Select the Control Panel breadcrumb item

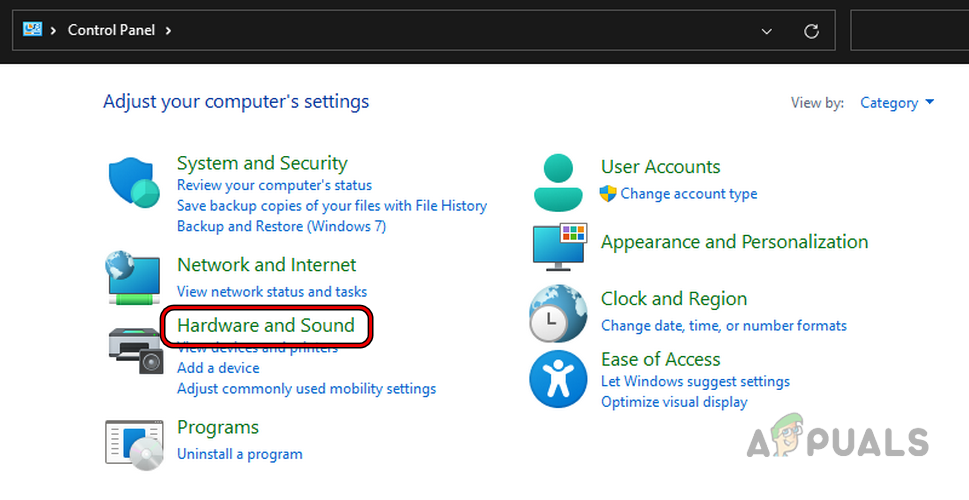110,30
